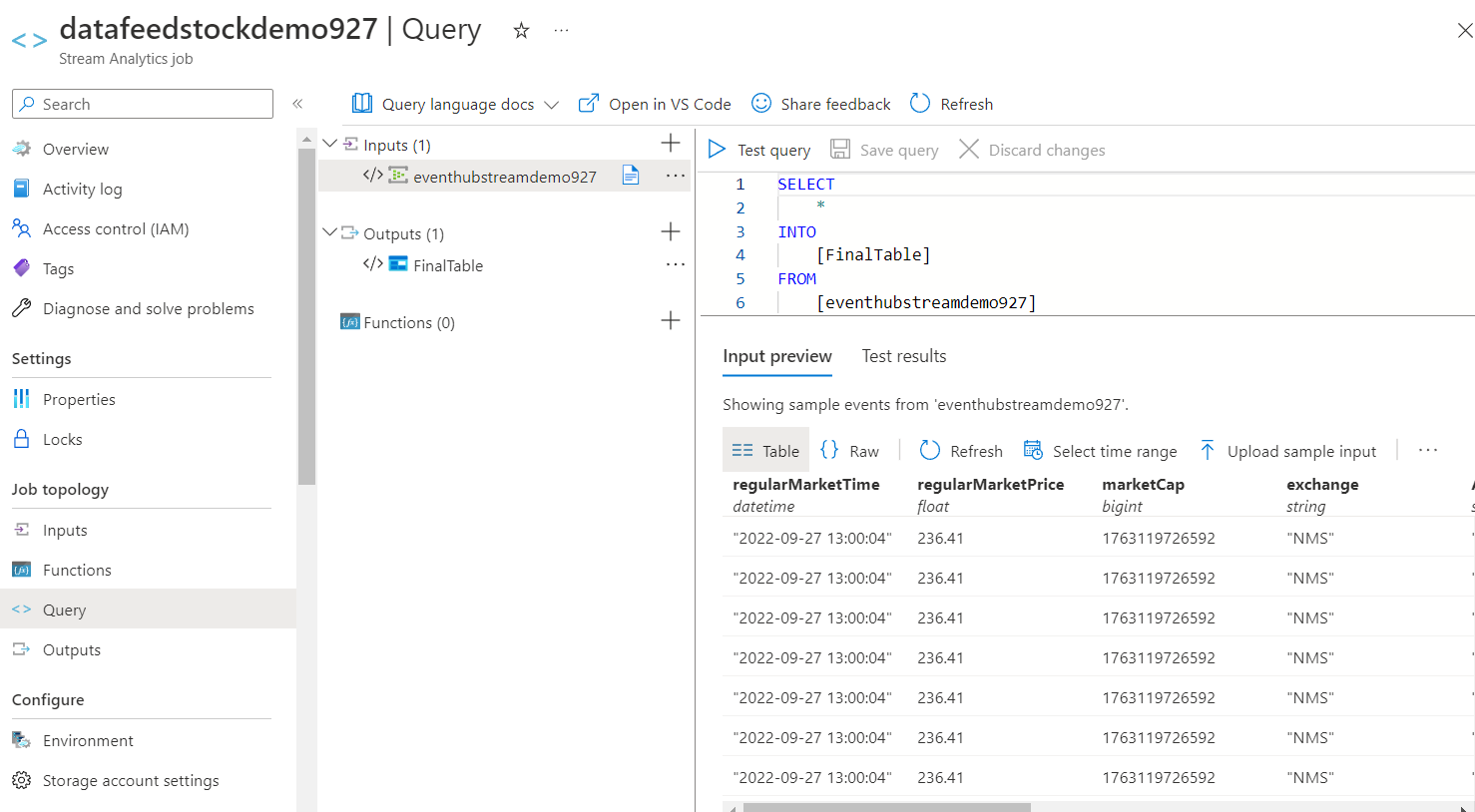The height and width of the screenshot is (812, 1475).
Task: Click the Search box in the sidebar
Action: (x=142, y=104)
